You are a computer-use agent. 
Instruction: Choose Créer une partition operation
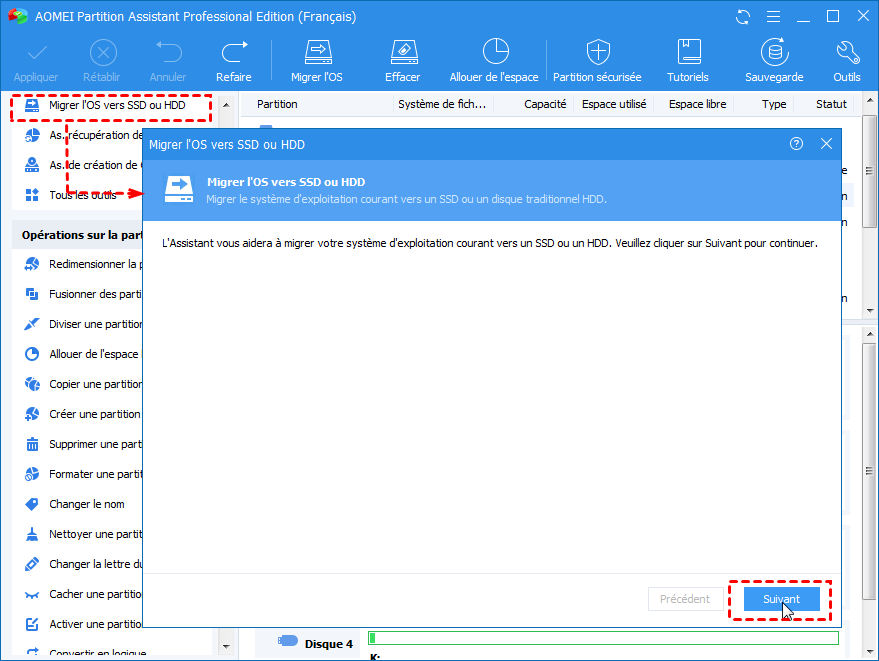point(83,414)
